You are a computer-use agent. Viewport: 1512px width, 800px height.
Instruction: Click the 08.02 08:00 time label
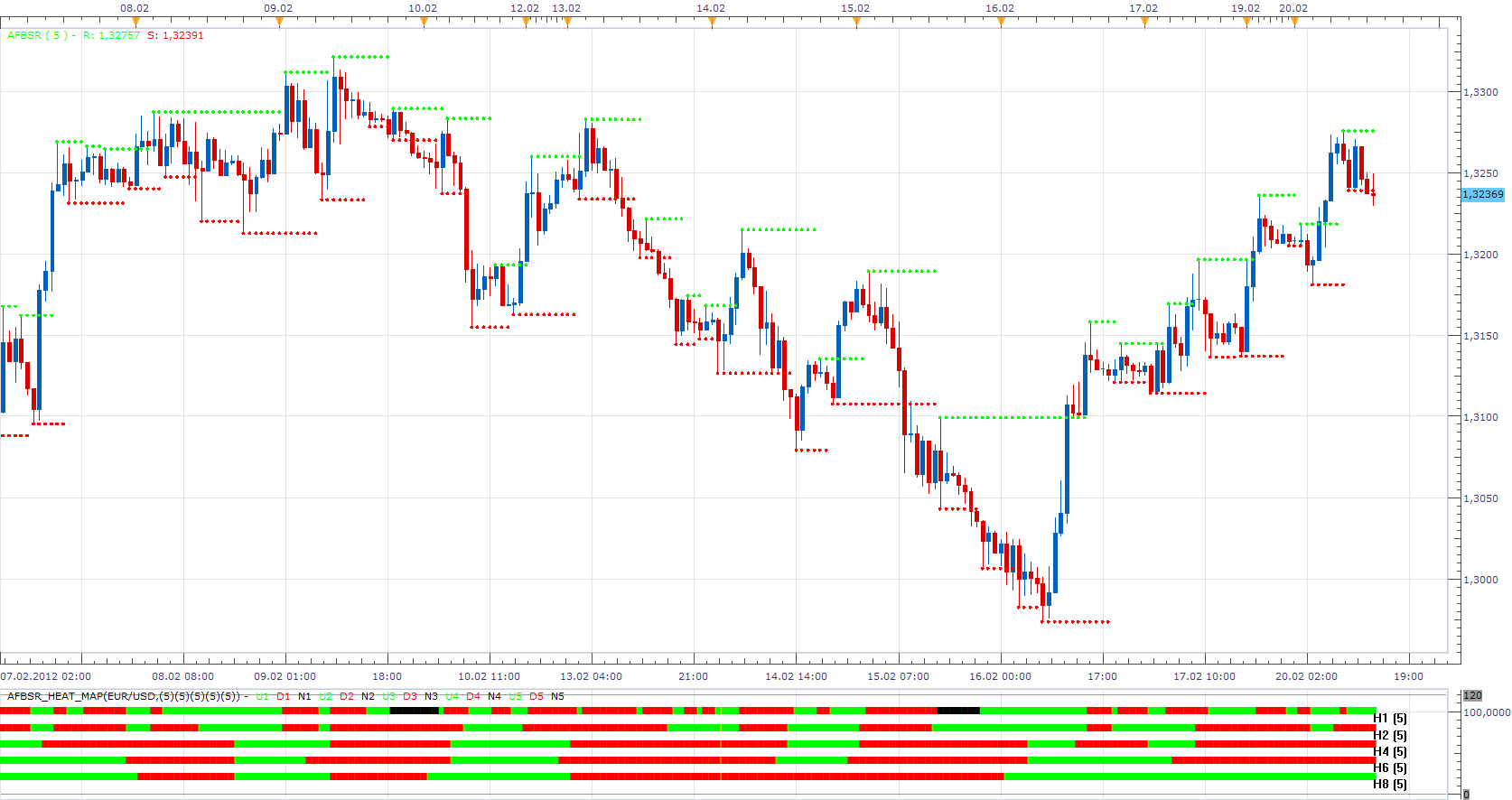tap(183, 676)
